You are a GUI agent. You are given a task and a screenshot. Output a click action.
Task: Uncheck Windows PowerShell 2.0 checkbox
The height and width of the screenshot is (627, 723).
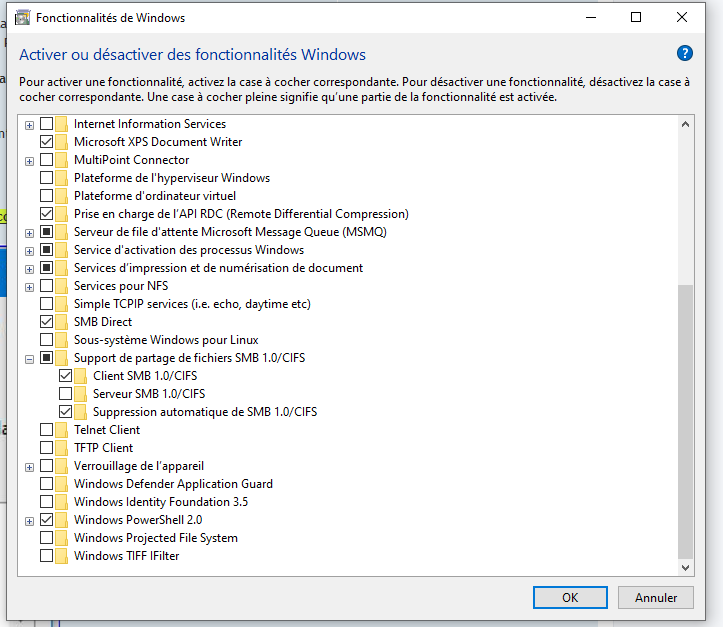47,519
